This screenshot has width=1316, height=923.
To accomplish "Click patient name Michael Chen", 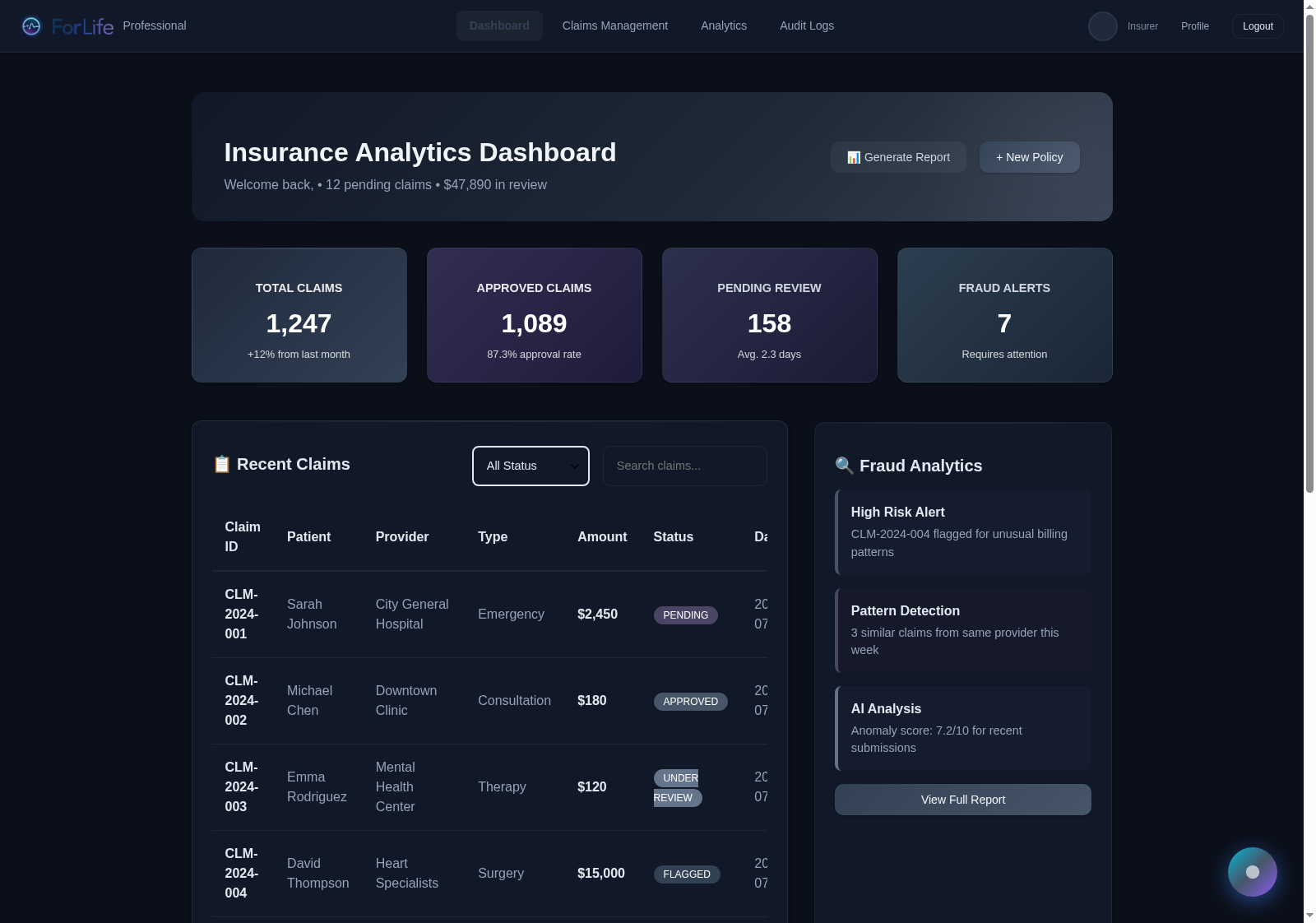I will (x=310, y=701).
